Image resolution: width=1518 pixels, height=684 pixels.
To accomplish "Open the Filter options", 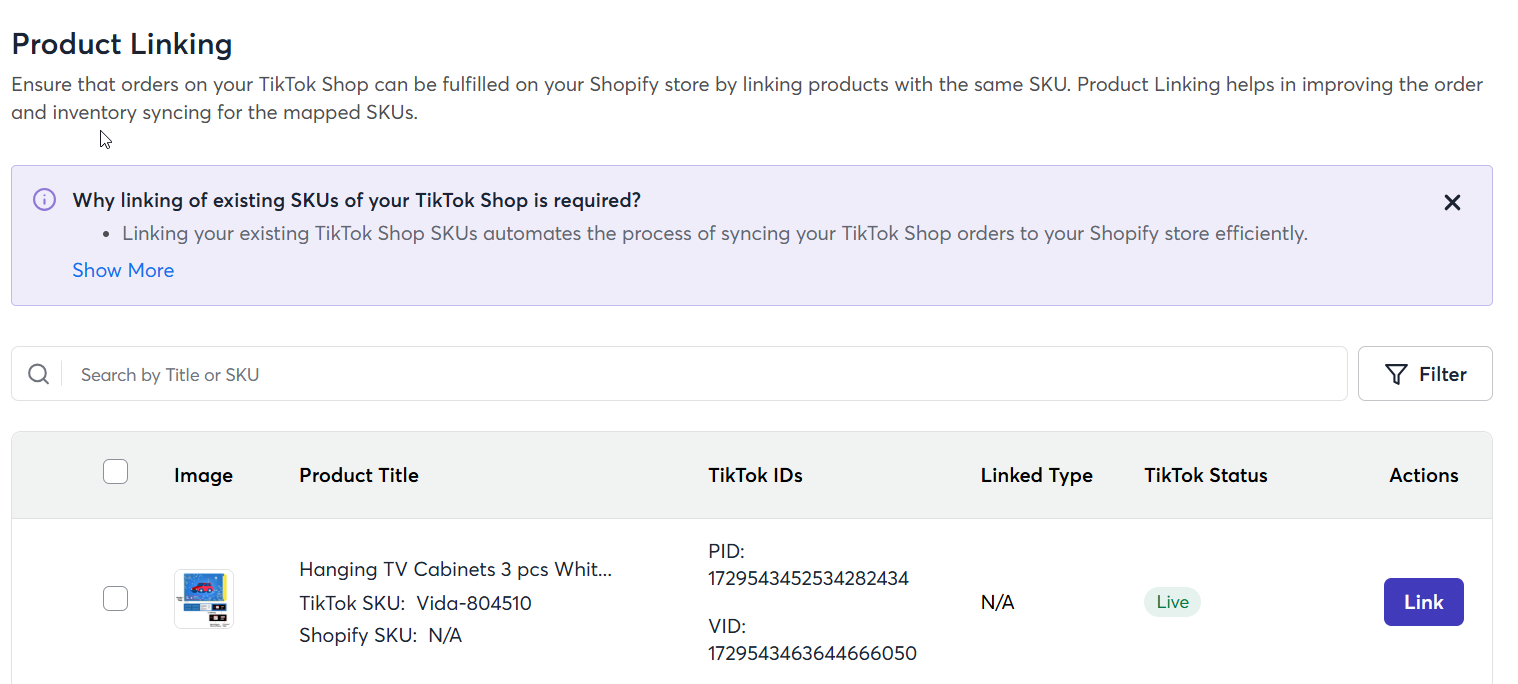I will point(1425,374).
